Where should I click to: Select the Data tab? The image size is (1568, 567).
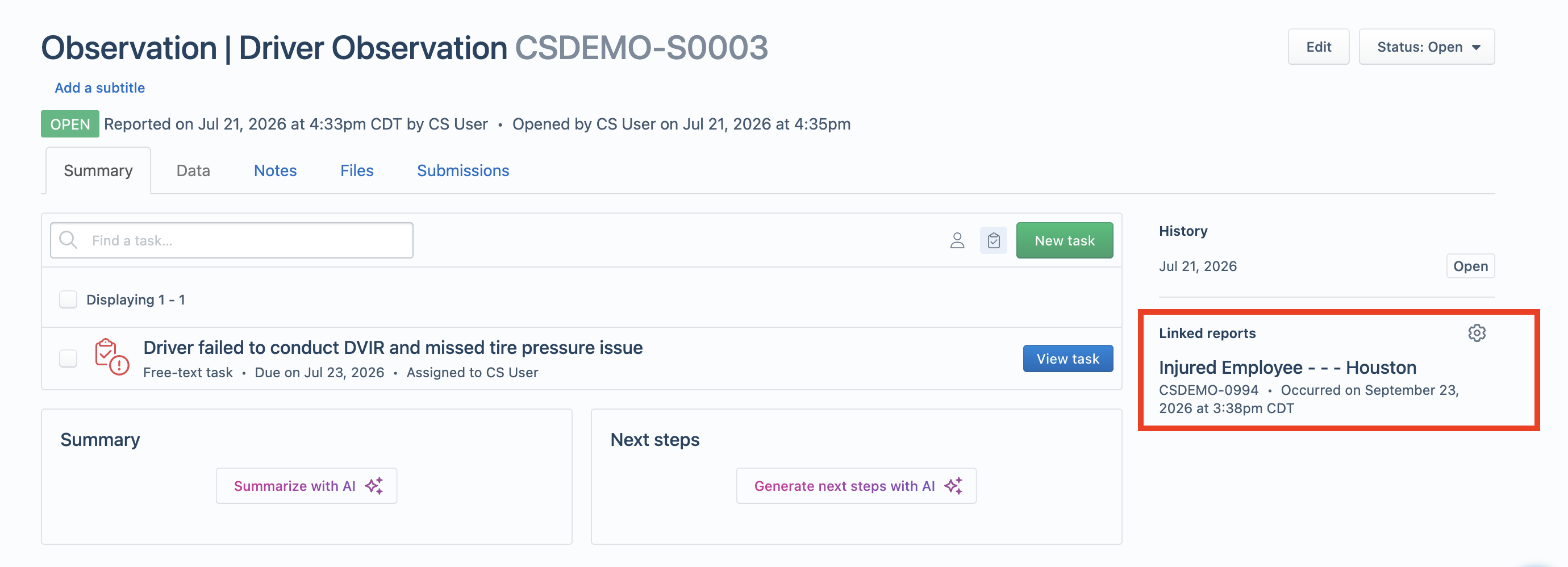(193, 170)
